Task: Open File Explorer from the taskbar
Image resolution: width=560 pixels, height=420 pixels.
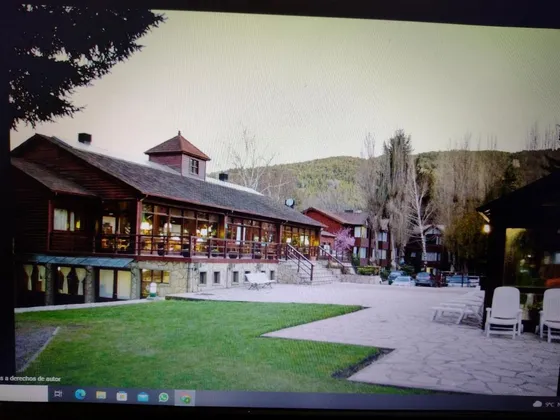Action: [x=101, y=395]
